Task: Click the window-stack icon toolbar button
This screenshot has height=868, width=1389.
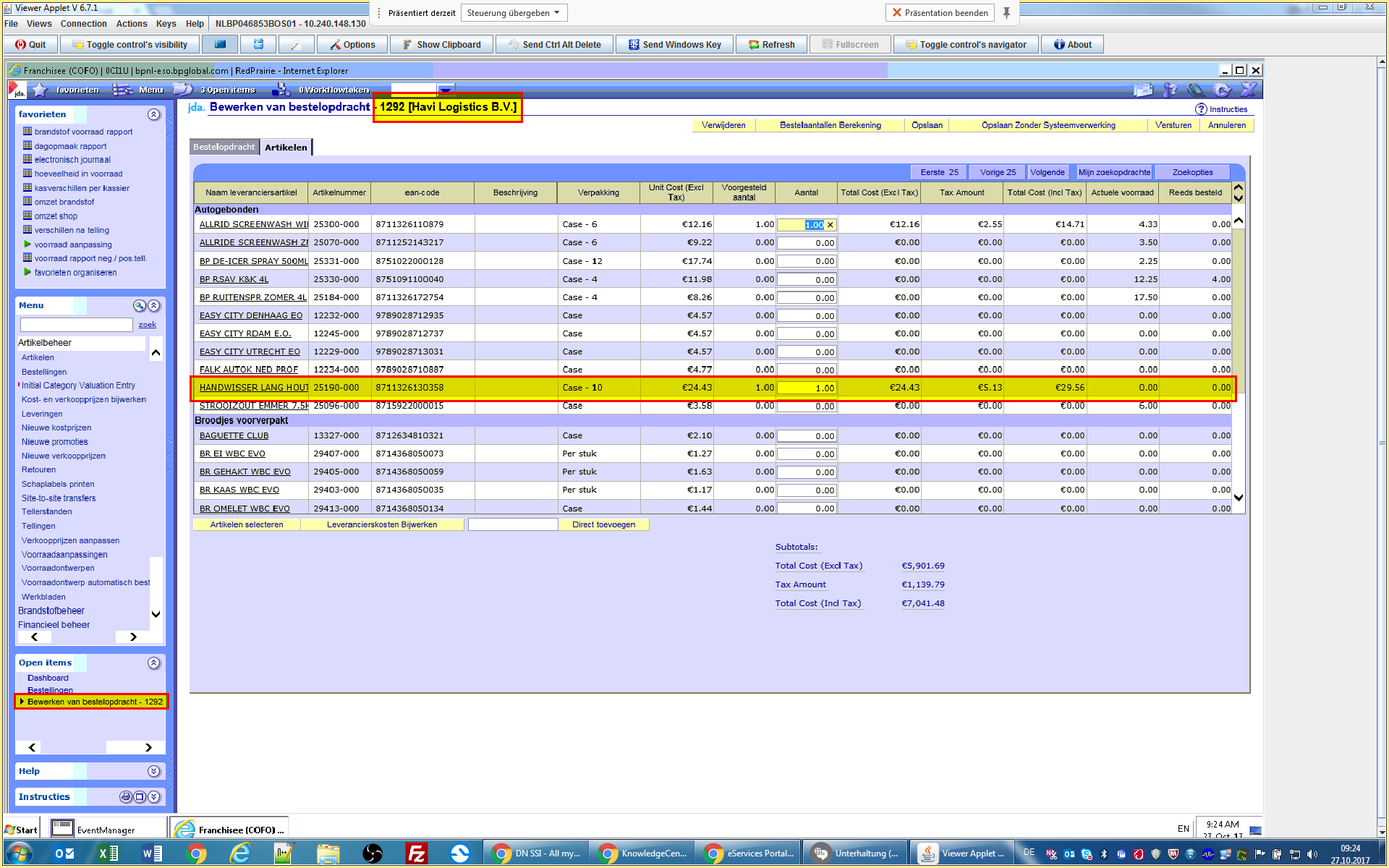Action: (258, 44)
